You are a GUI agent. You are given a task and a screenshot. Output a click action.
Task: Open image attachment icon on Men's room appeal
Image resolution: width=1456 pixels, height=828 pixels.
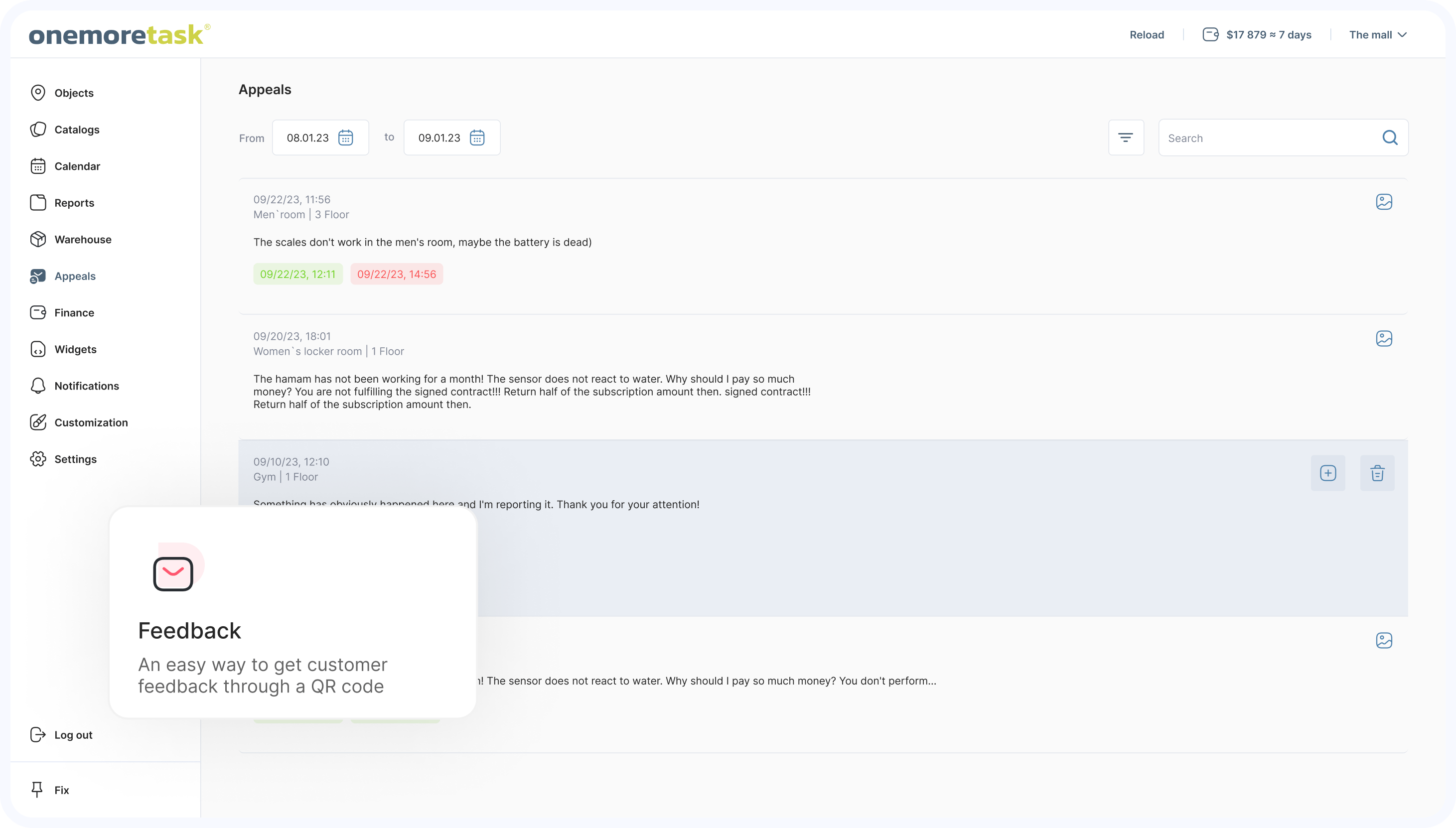click(x=1384, y=202)
